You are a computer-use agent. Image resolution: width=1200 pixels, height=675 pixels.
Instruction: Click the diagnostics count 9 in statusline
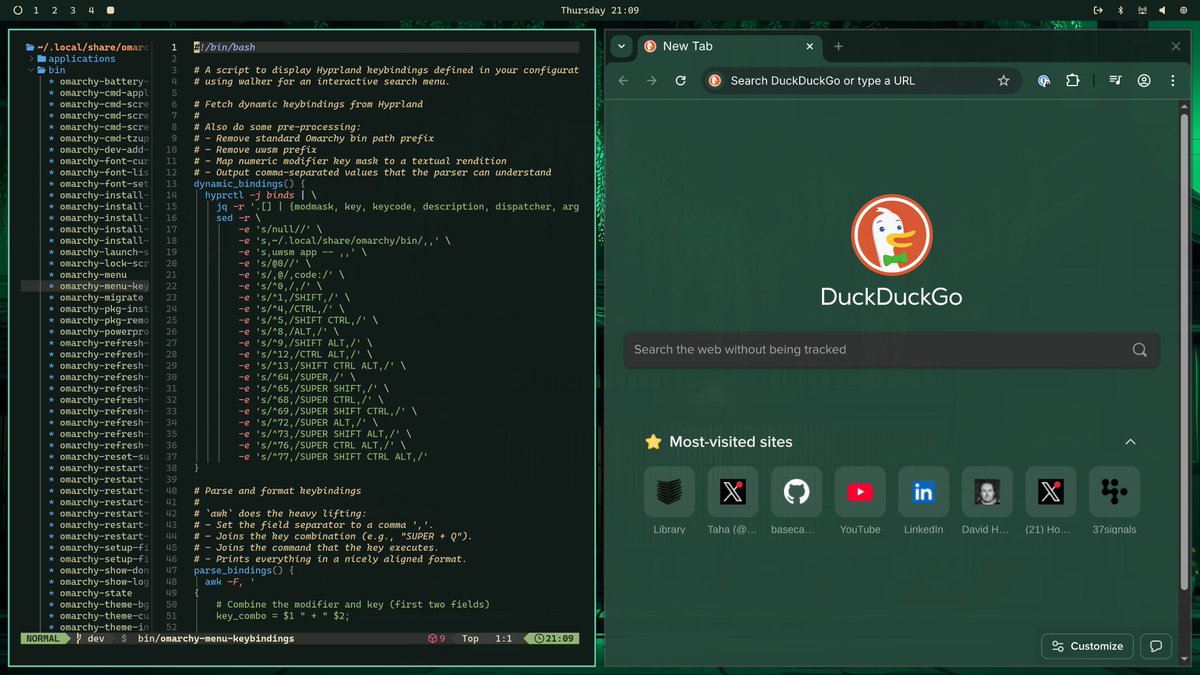coord(437,638)
